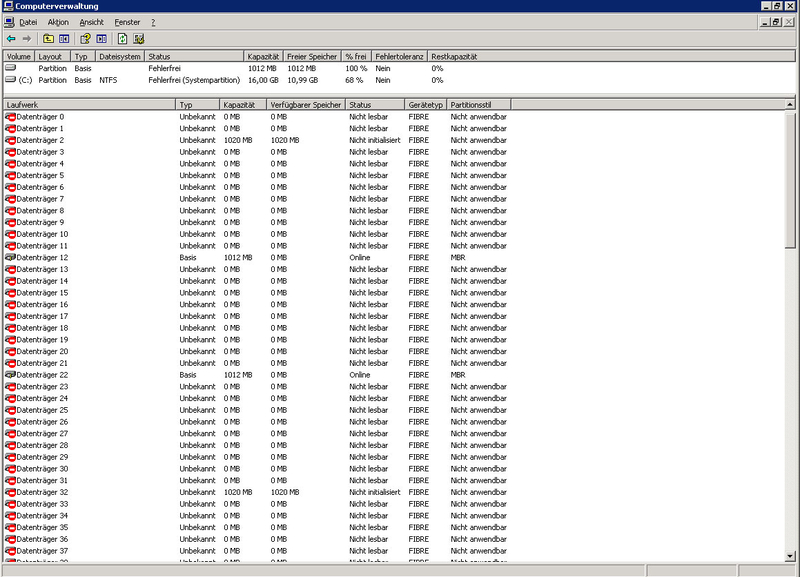
Task: Select the Up one level folder icon
Action: [46, 40]
